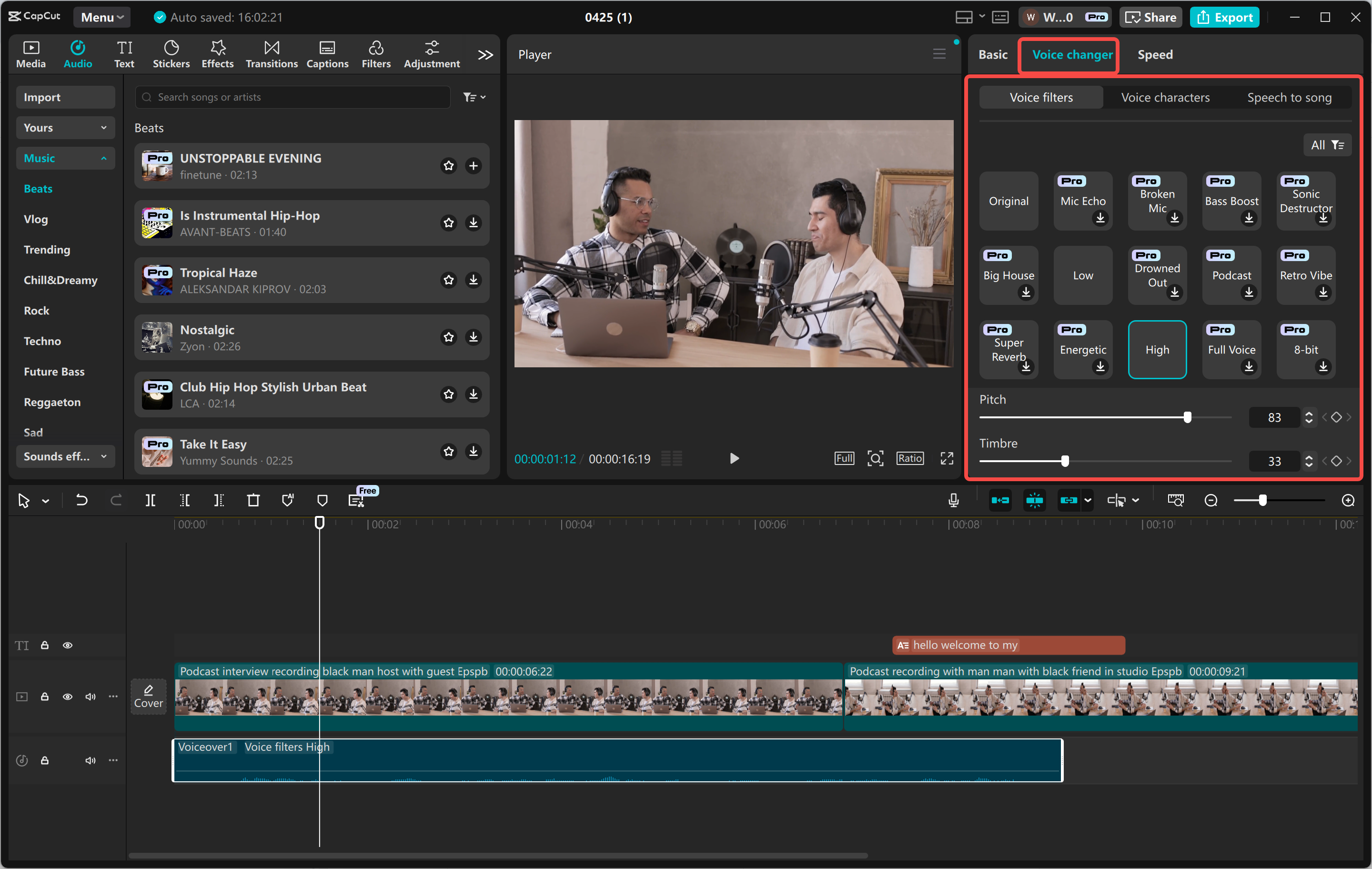
Task: Favorite the Nostalgic song
Action: pos(449,337)
